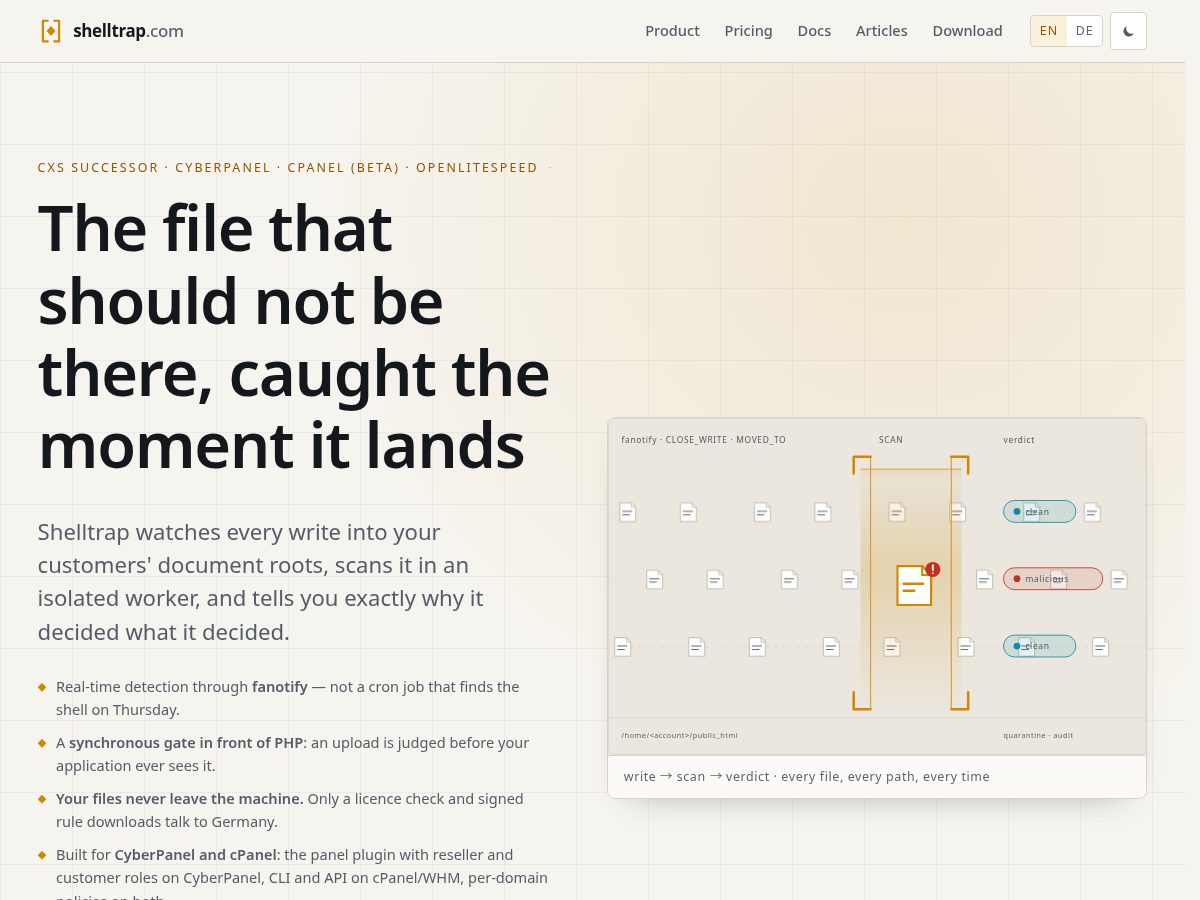Click the flagged file icon in the scan frame

914,585
